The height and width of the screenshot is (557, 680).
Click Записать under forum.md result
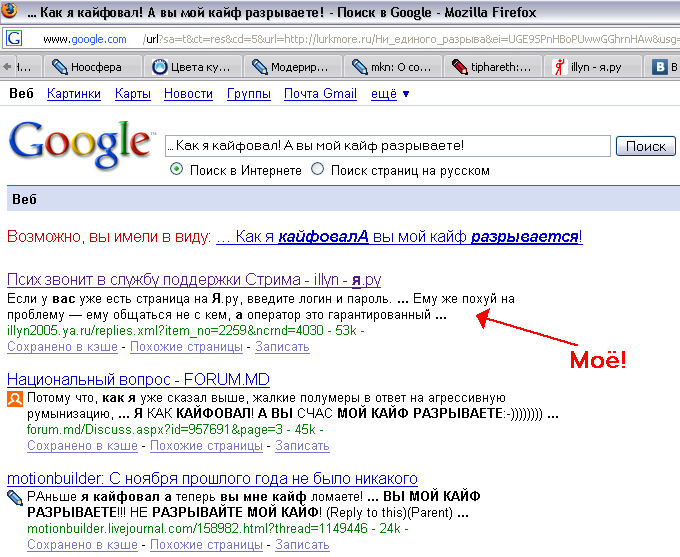click(x=302, y=446)
